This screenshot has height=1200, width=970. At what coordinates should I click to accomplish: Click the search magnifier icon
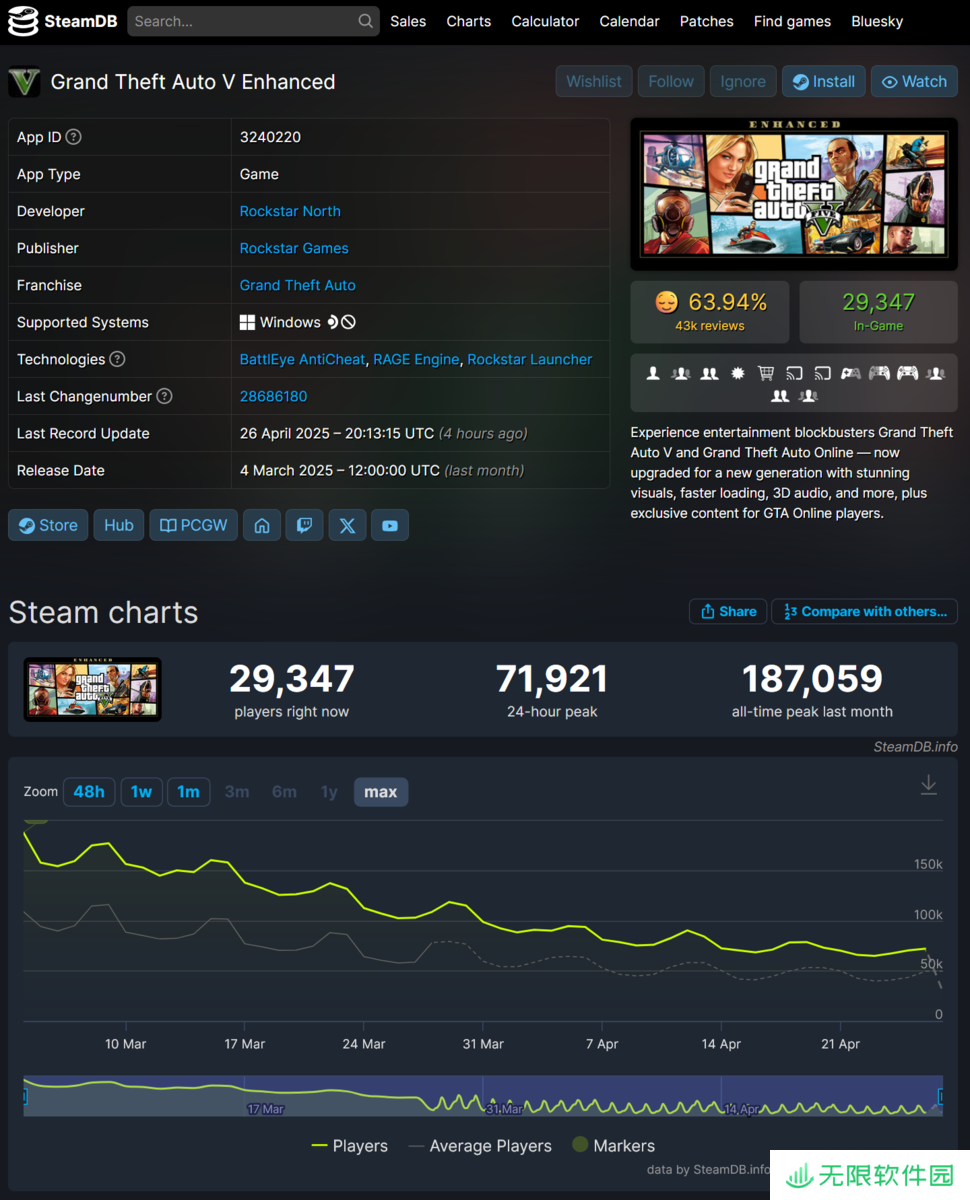coord(366,21)
